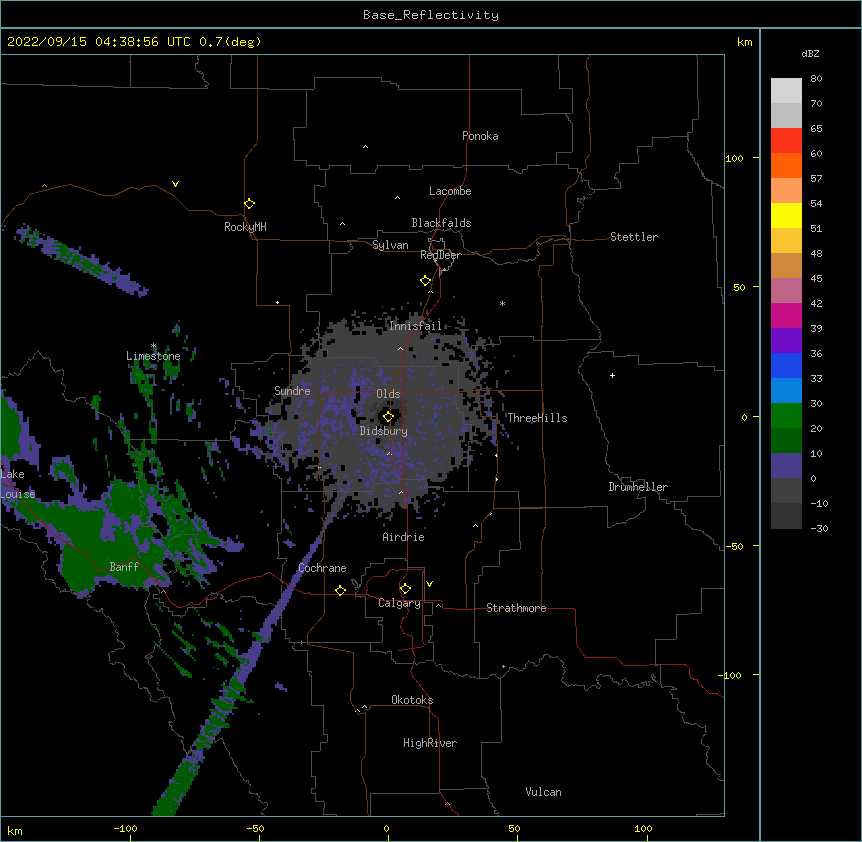Image resolution: width=862 pixels, height=842 pixels.
Task: Click the RockyMH label
Action: [x=245, y=227]
